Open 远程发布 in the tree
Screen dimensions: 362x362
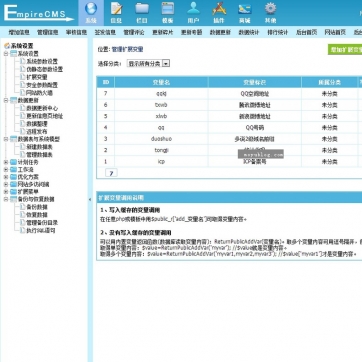coord(37,131)
